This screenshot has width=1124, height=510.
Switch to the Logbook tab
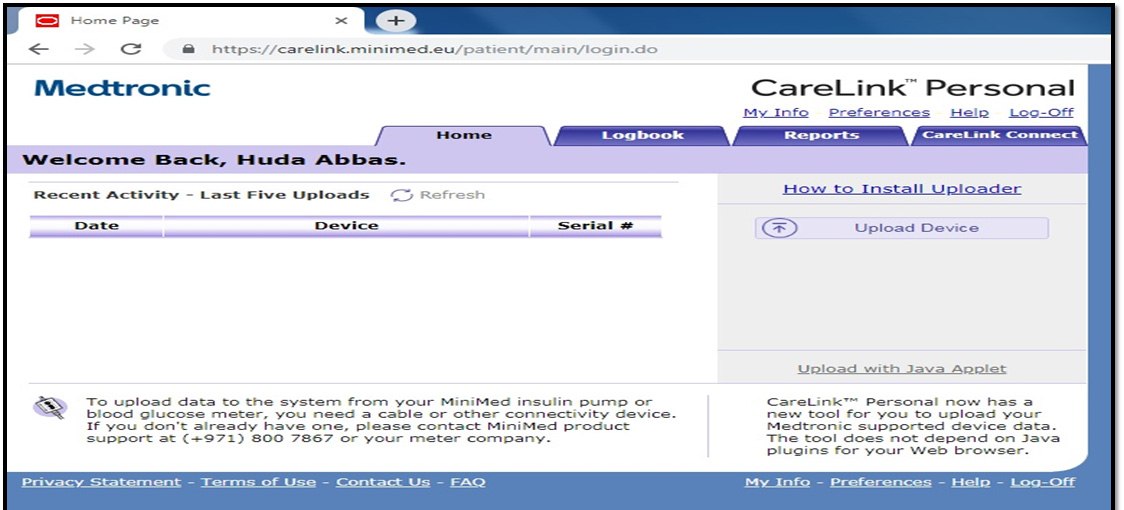pos(642,136)
